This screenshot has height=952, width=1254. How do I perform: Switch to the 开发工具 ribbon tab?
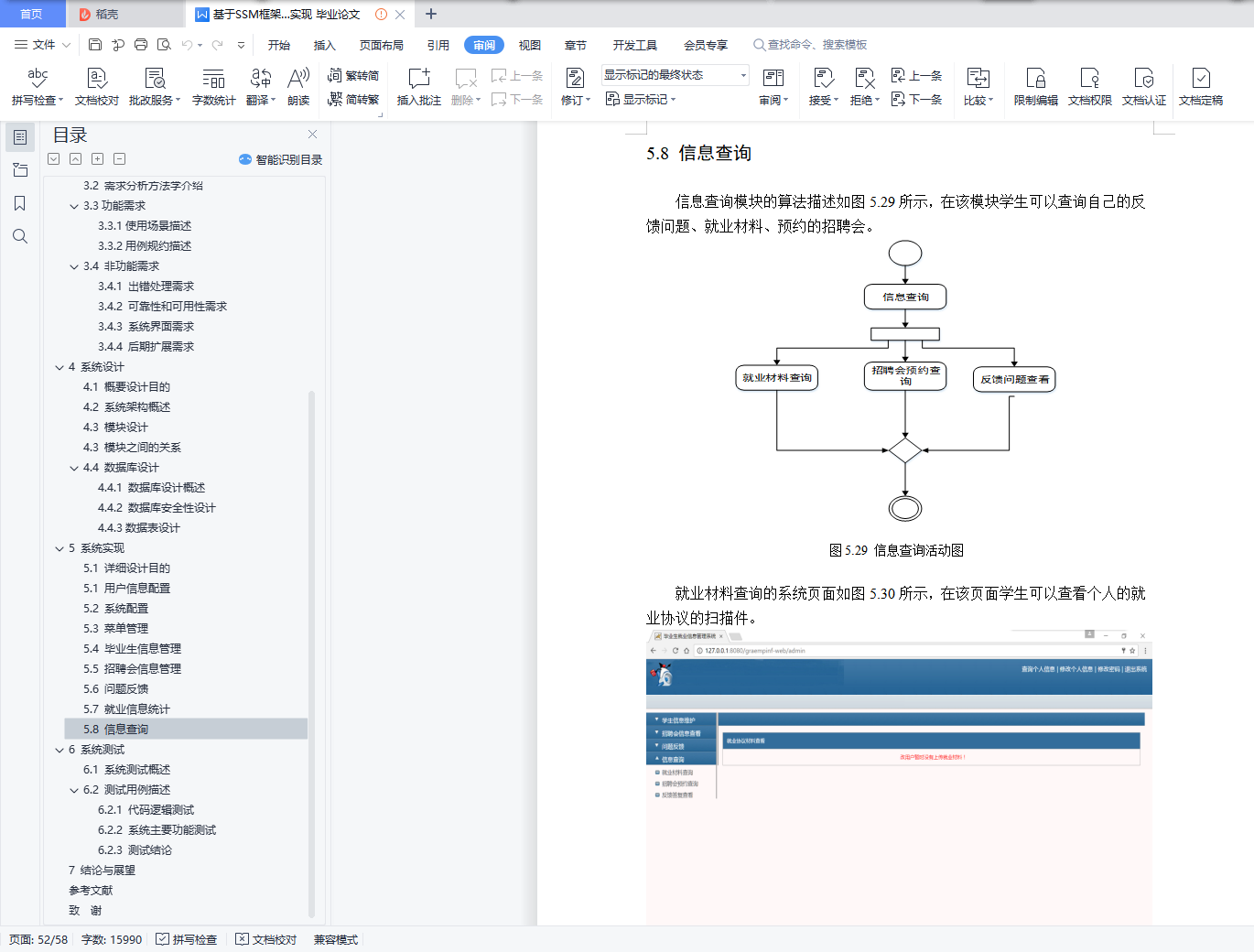click(635, 45)
